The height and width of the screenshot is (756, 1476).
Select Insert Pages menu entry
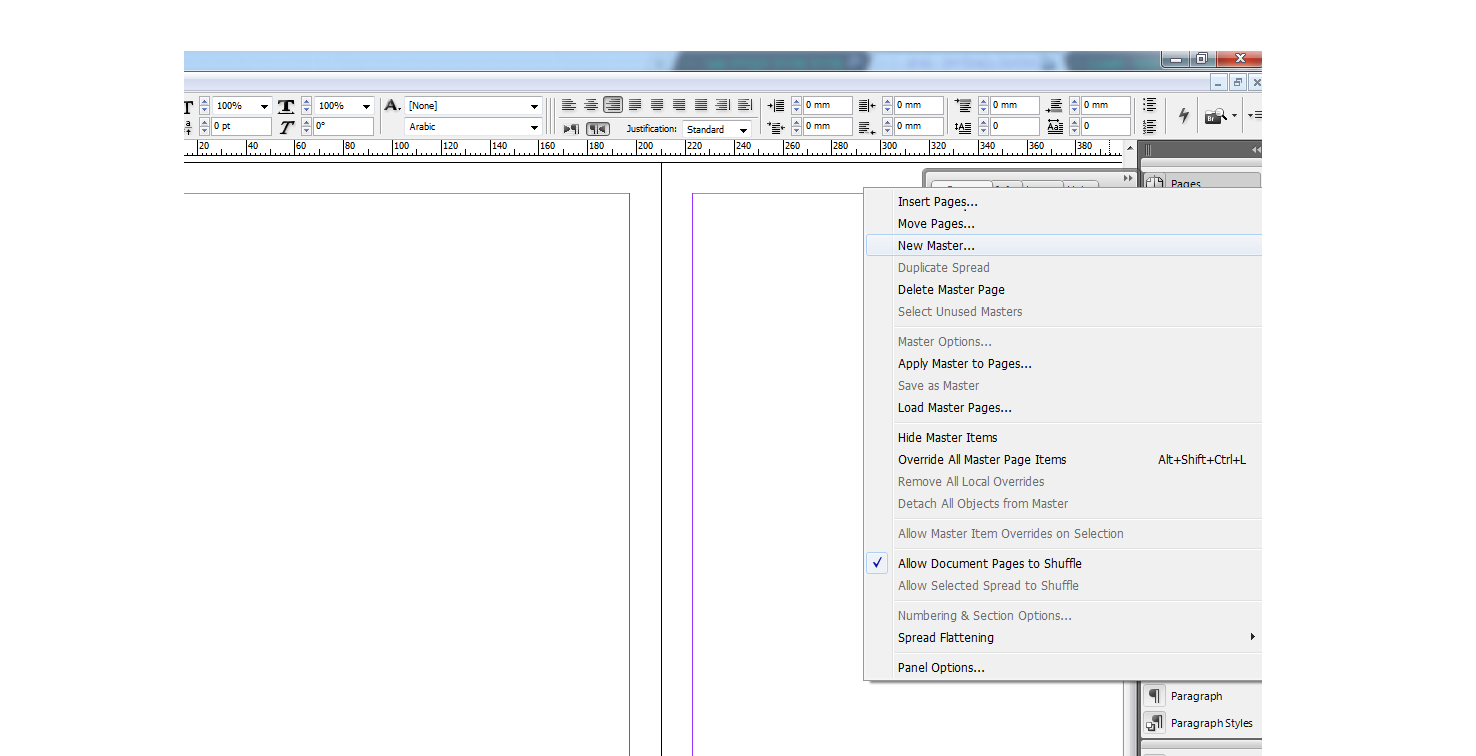point(937,202)
